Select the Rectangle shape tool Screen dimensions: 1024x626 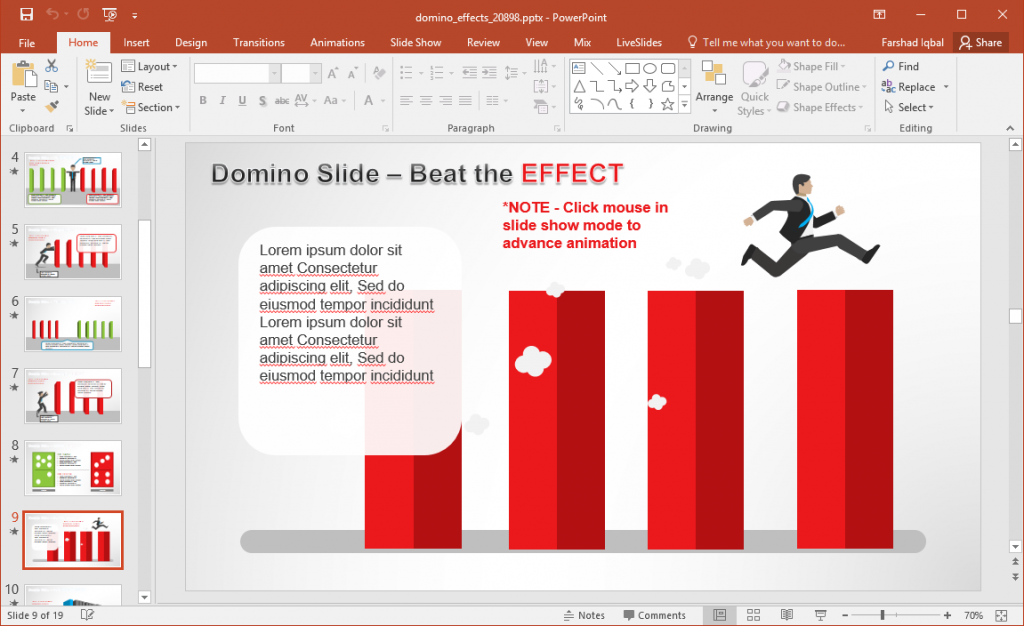click(632, 67)
